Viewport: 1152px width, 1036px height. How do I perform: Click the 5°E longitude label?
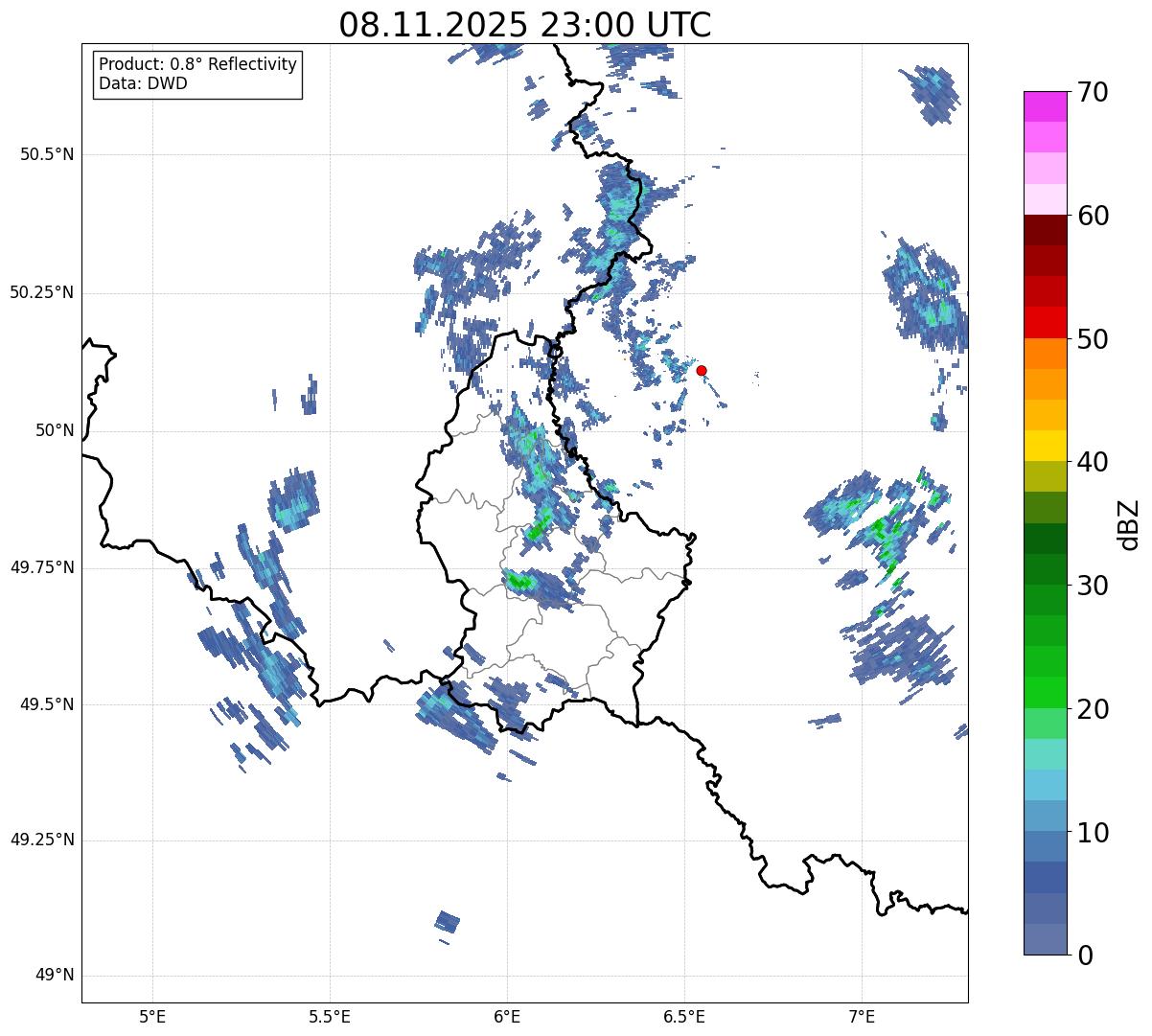(152, 1016)
